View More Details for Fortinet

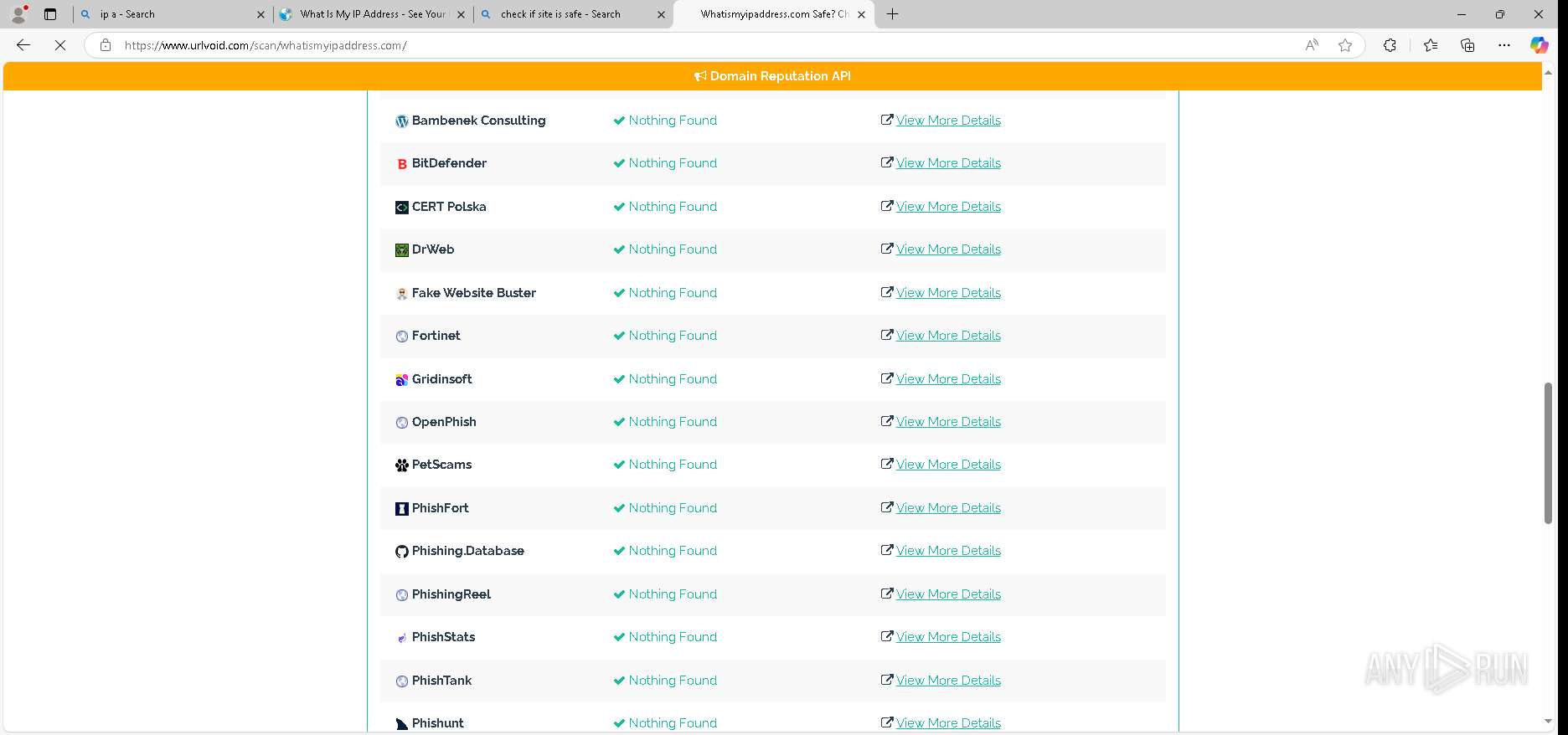pos(948,336)
